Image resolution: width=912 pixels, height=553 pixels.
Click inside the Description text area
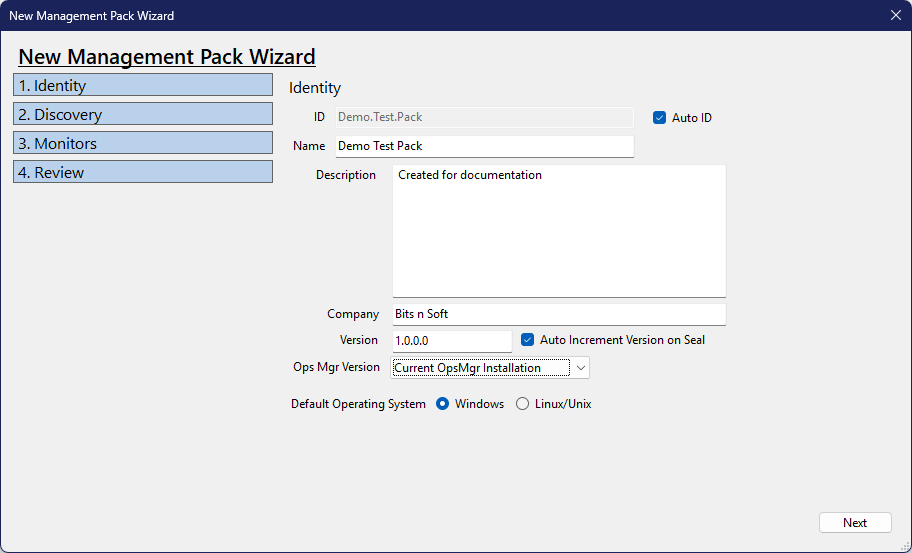[x=558, y=231]
